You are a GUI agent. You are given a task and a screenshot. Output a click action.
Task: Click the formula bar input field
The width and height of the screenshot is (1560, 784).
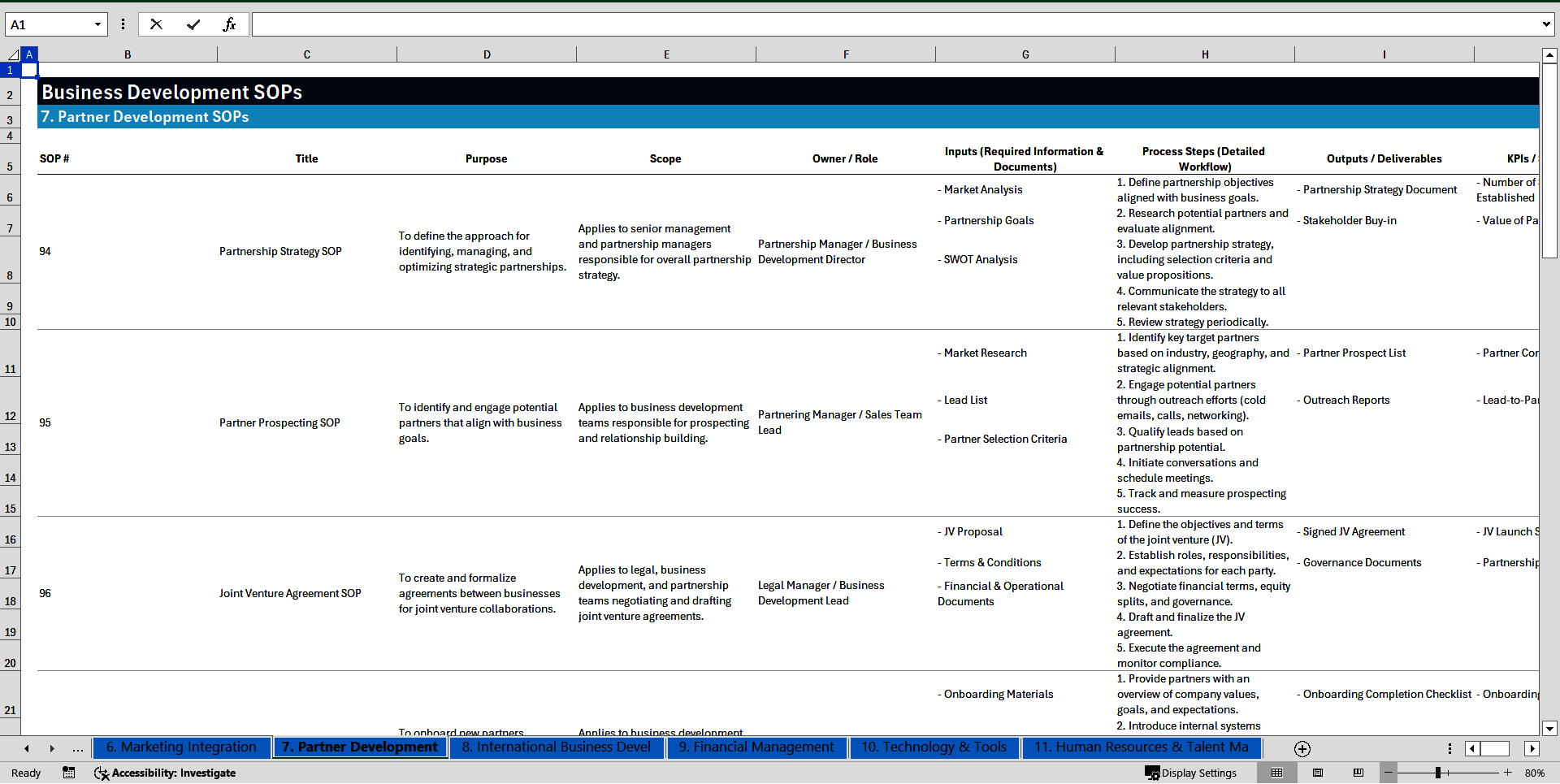894,24
